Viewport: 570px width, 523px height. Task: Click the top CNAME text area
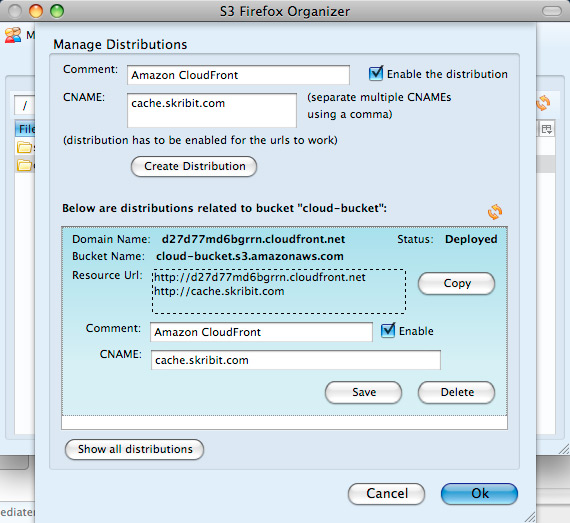pos(212,110)
